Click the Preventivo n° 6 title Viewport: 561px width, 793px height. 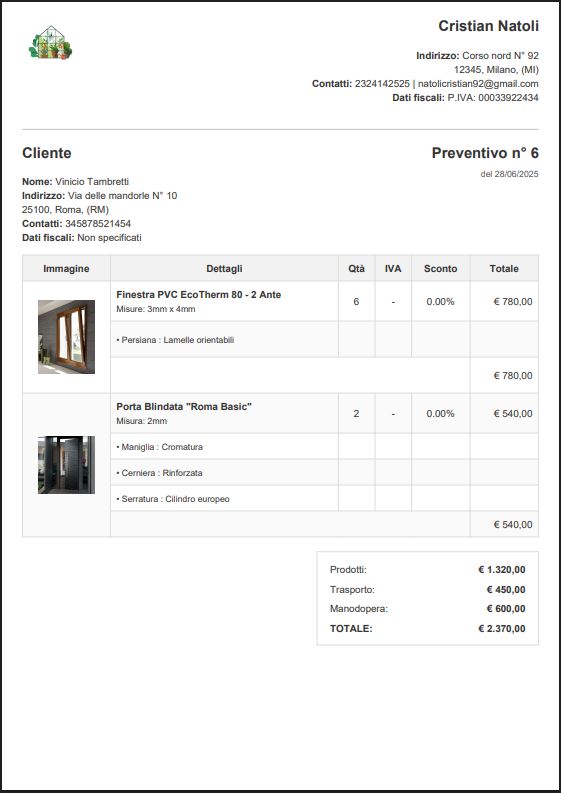[x=485, y=153]
